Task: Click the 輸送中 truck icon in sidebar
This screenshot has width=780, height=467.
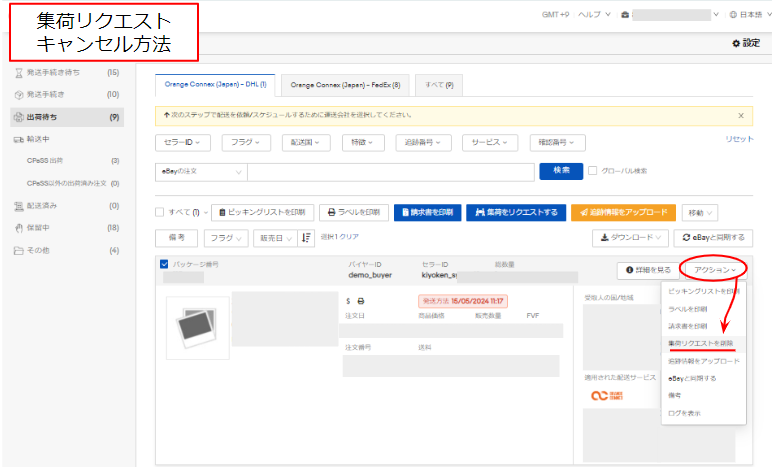Action: (x=18, y=139)
